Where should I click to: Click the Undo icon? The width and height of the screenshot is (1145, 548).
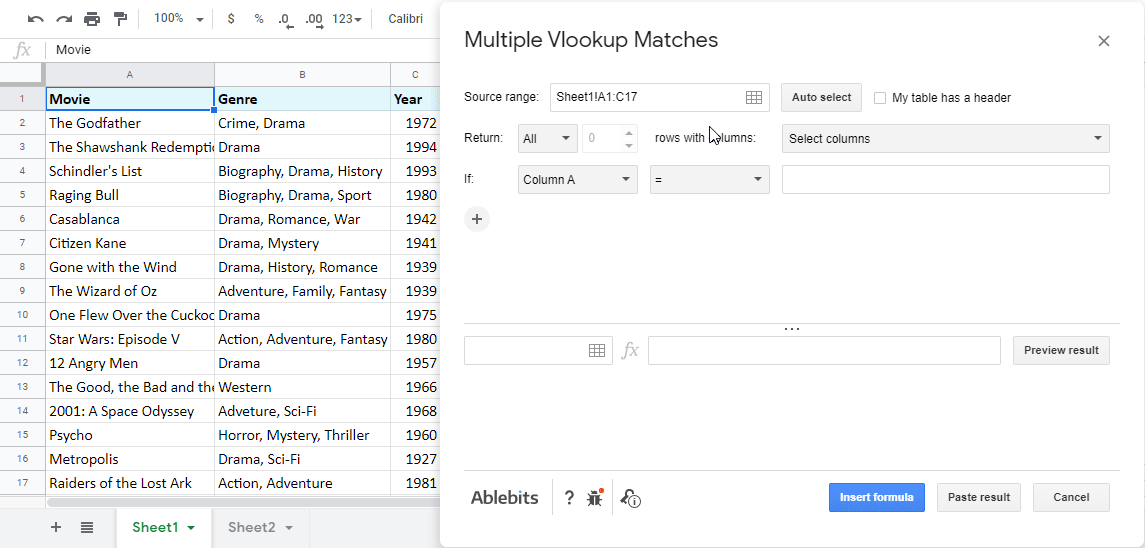click(36, 19)
